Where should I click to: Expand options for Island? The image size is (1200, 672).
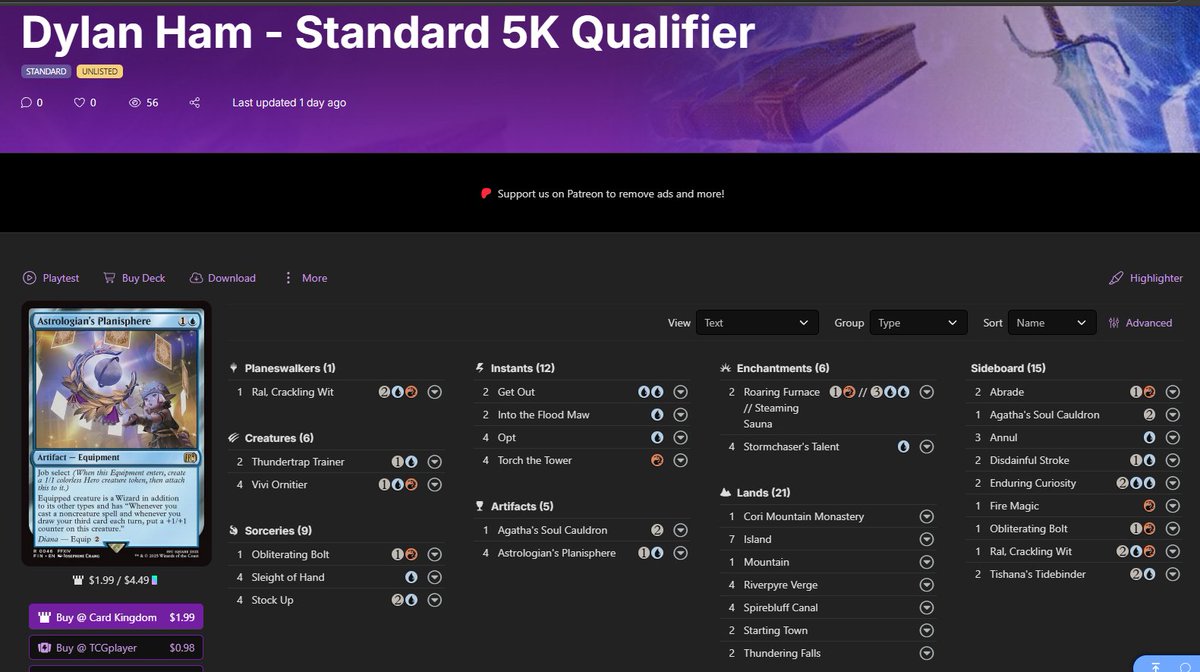927,540
